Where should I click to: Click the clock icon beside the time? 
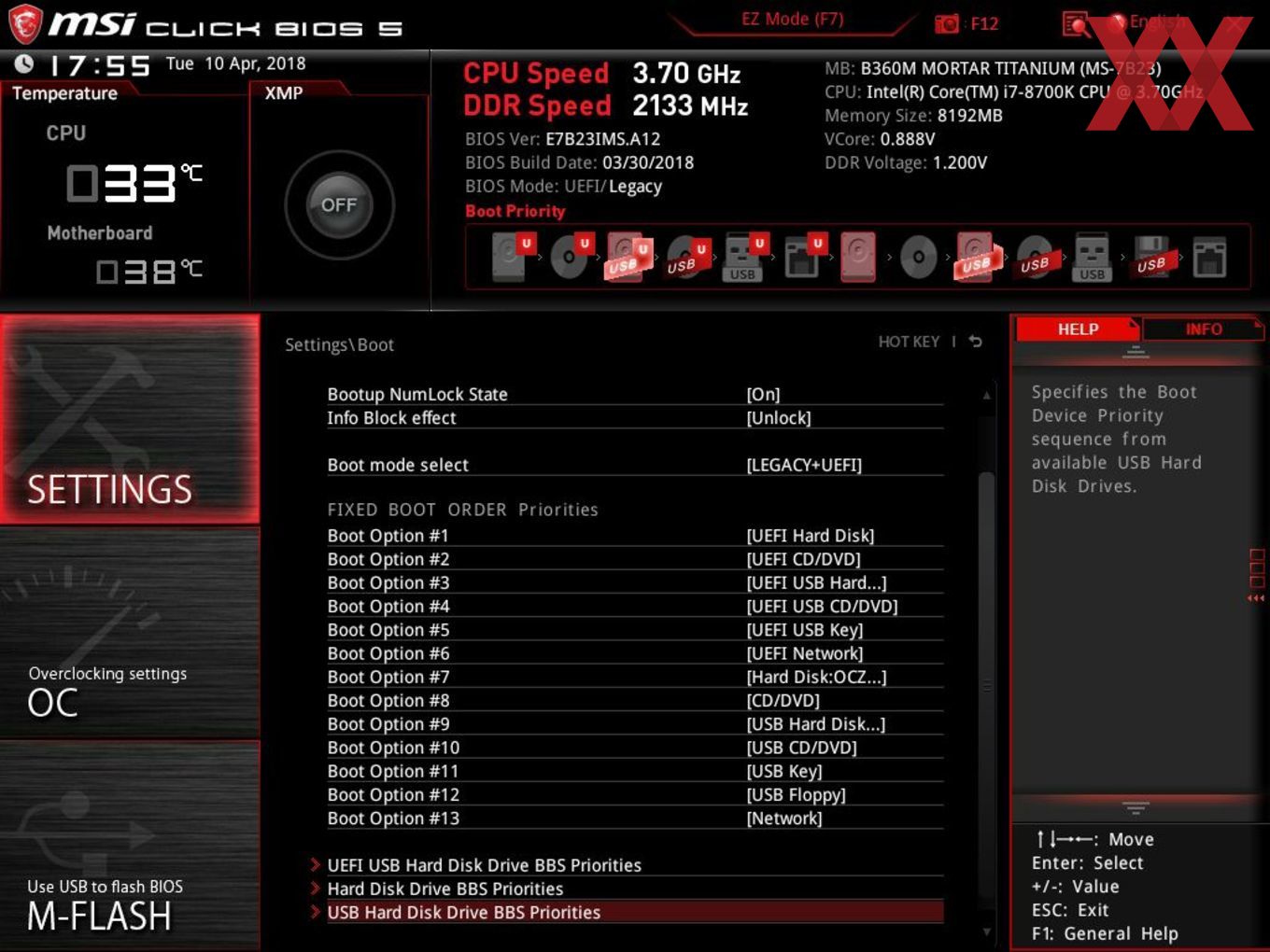[x=24, y=63]
